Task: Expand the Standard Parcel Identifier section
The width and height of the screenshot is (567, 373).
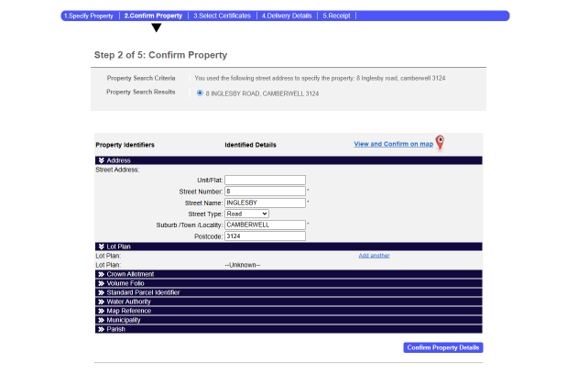Action: pyautogui.click(x=289, y=292)
